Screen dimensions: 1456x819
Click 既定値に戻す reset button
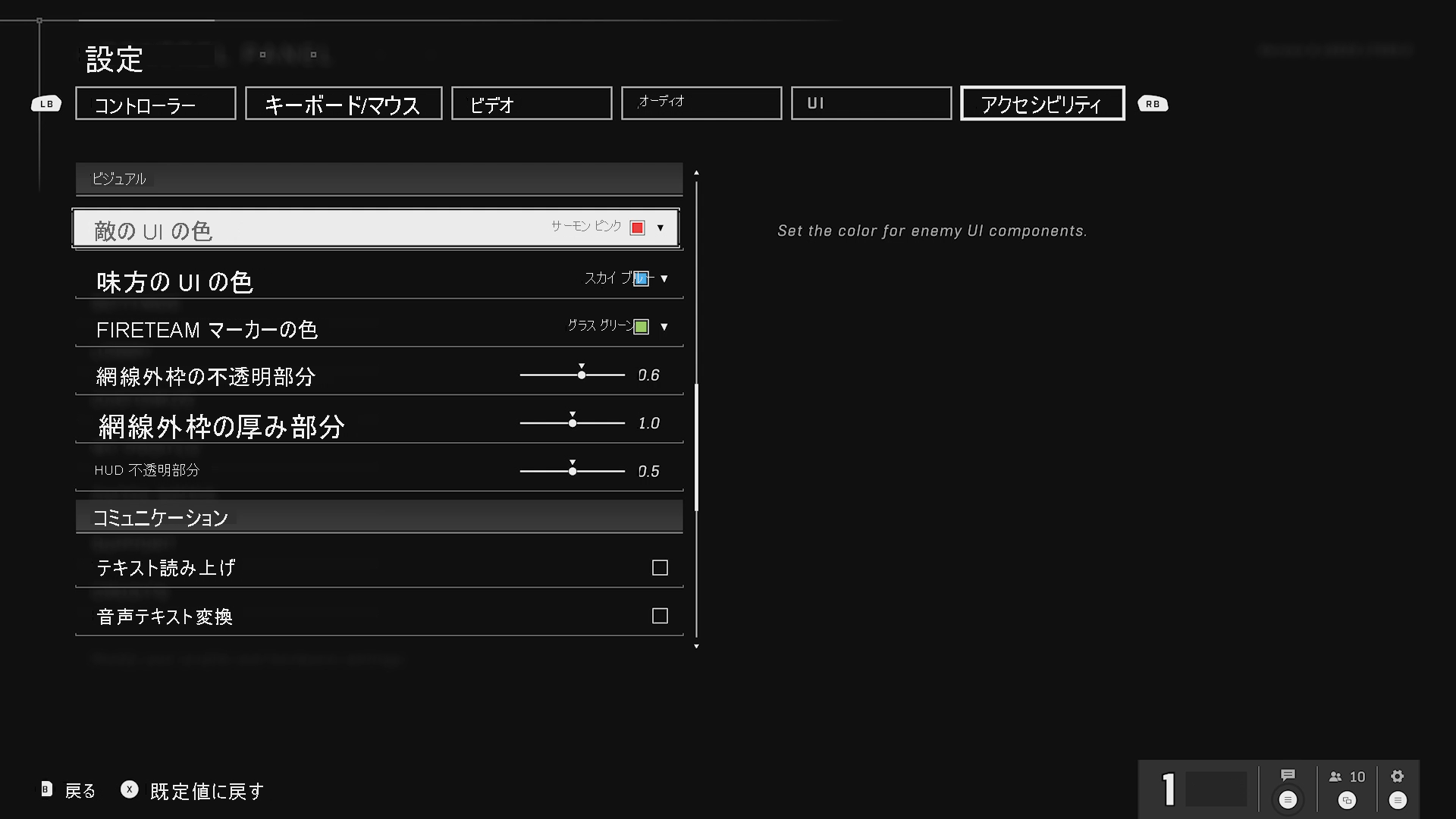tap(207, 791)
